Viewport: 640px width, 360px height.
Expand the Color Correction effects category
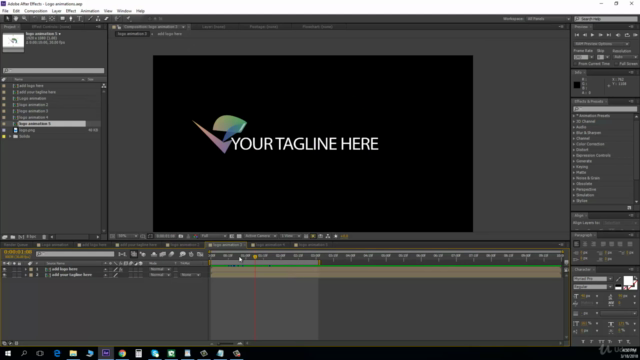(574, 144)
